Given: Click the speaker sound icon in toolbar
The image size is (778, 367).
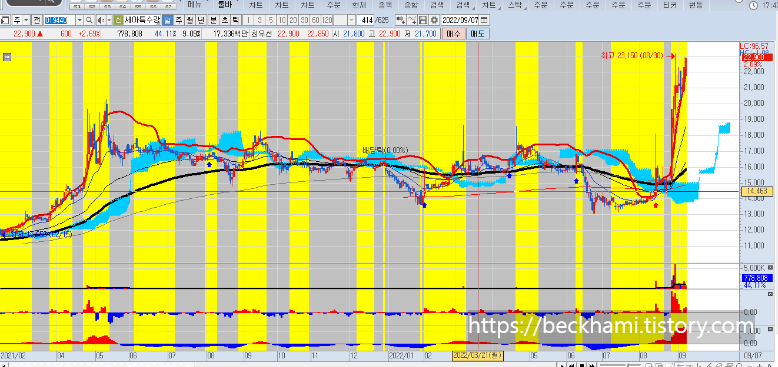Looking at the screenshot, I should click(x=101, y=20).
